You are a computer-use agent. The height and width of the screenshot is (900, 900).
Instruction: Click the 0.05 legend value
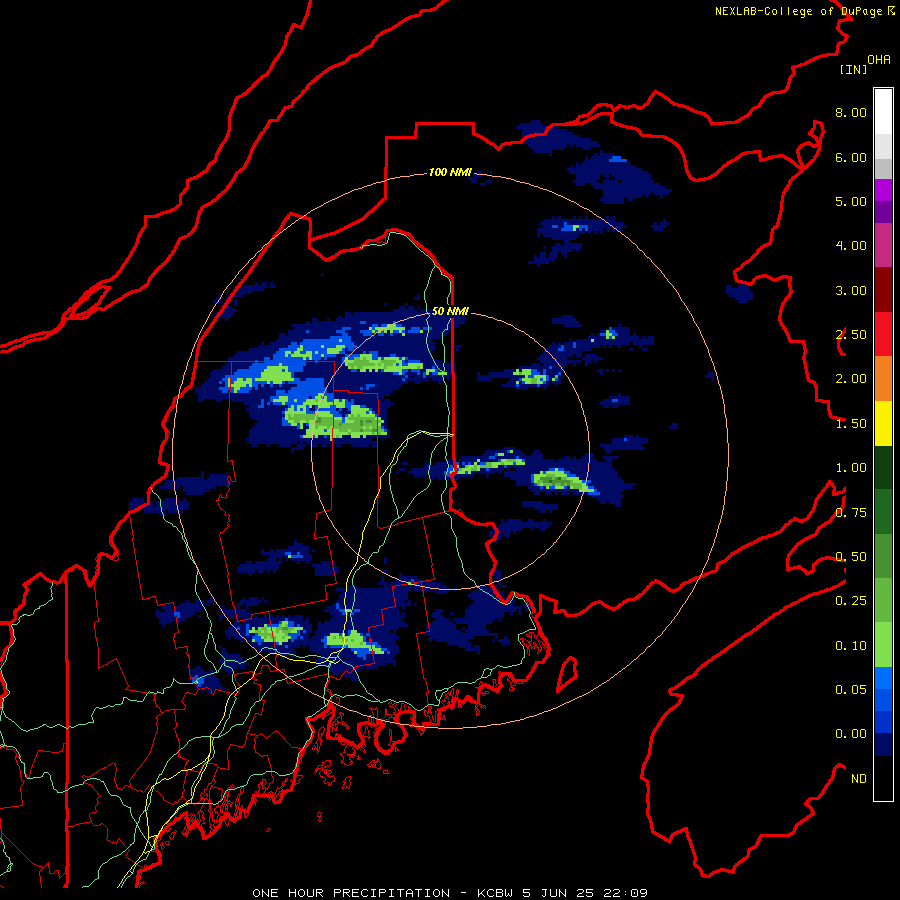pos(851,689)
